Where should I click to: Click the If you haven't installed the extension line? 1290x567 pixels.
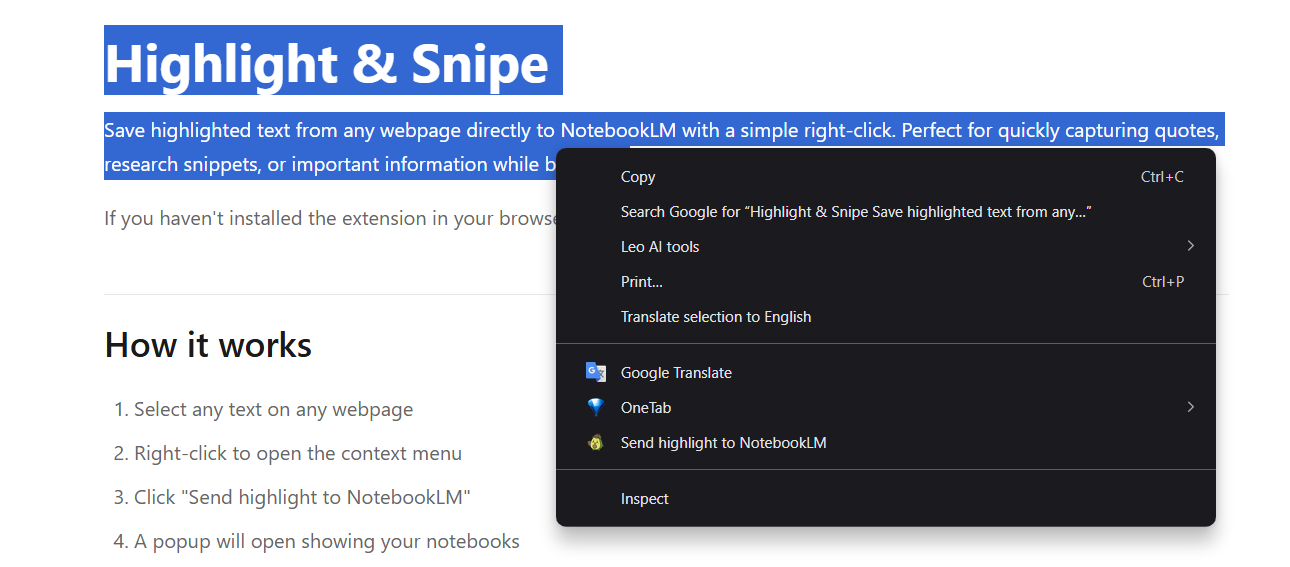[330, 218]
